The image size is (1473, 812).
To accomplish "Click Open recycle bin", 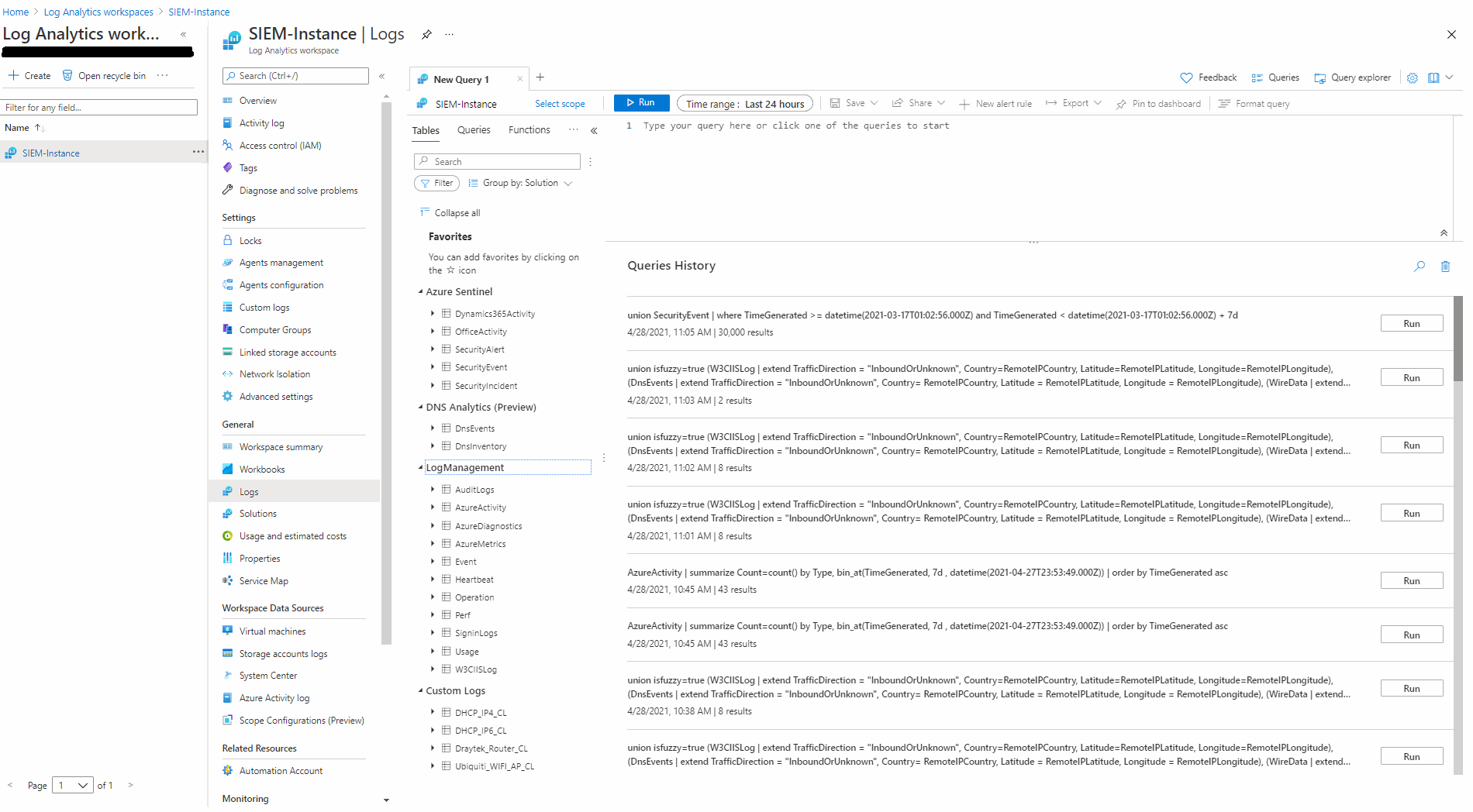I will (104, 76).
